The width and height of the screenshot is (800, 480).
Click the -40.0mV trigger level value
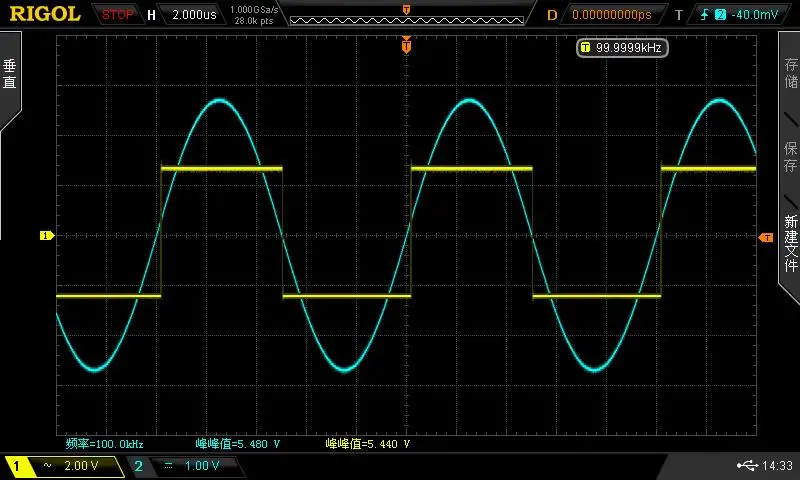coord(755,14)
